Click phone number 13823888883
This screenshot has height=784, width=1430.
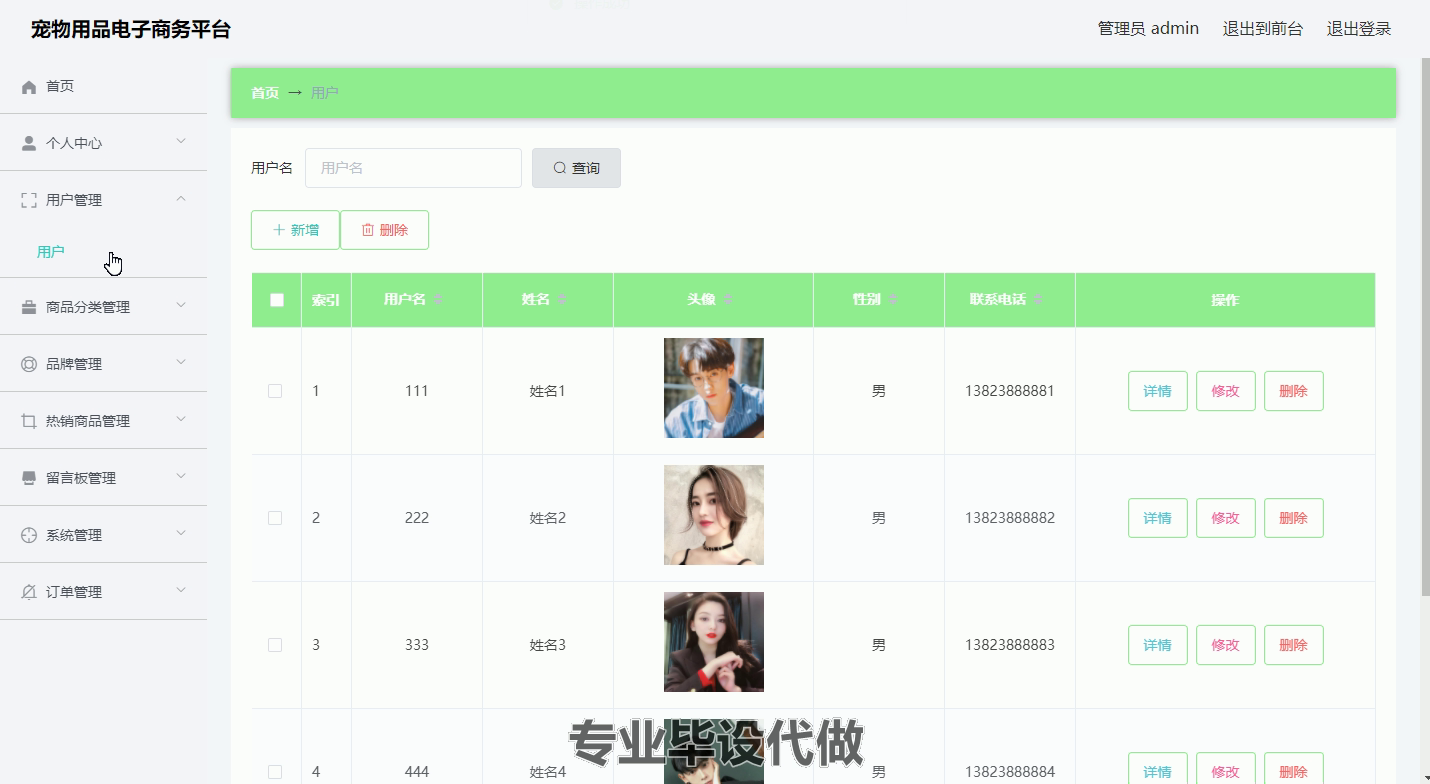[x=1010, y=645]
